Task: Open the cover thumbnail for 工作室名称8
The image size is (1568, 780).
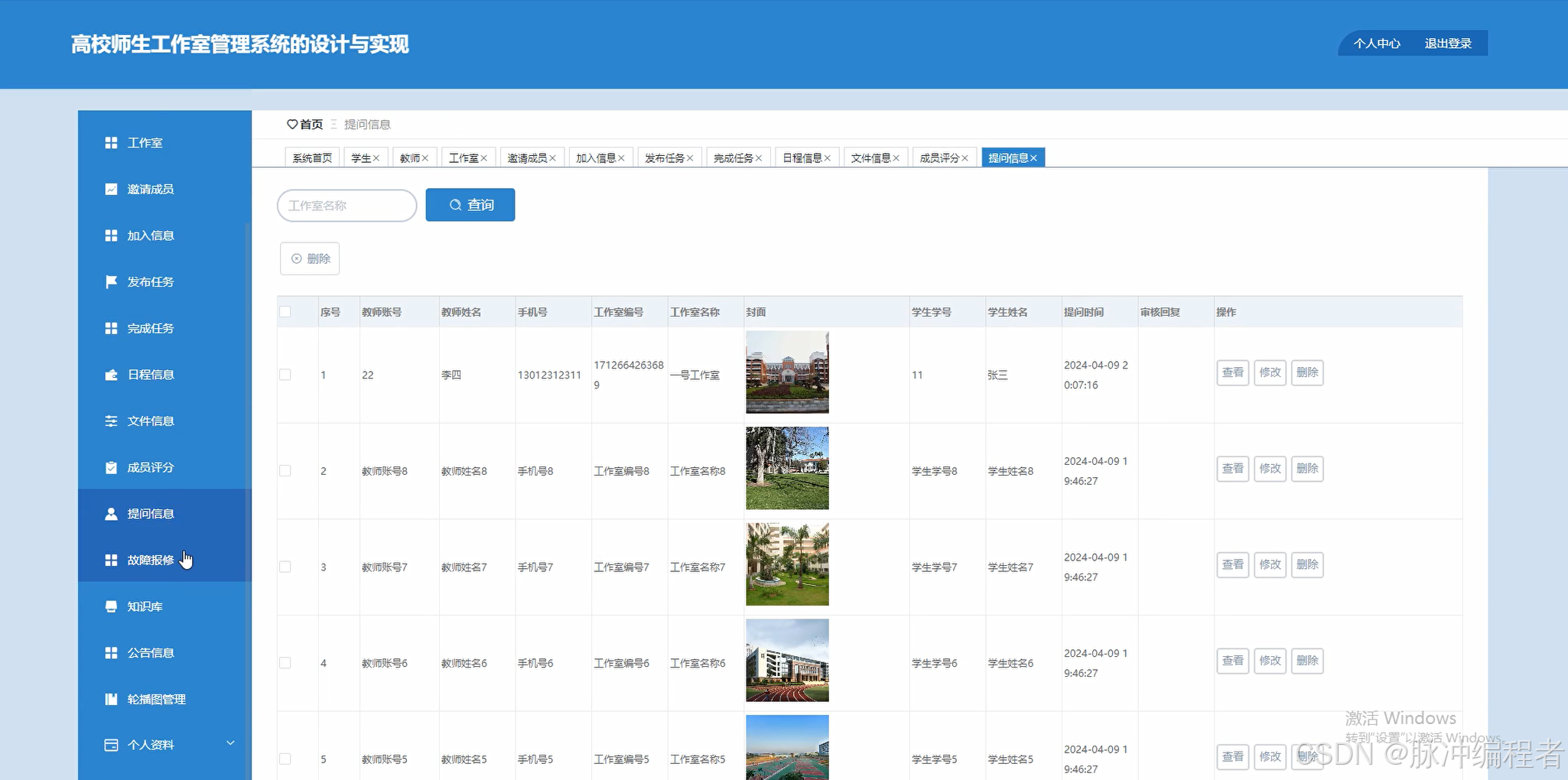Action: tap(787, 468)
